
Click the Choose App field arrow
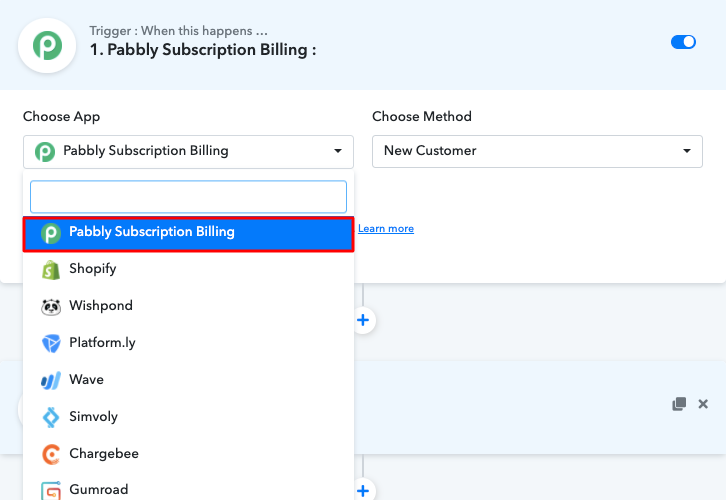click(338, 151)
